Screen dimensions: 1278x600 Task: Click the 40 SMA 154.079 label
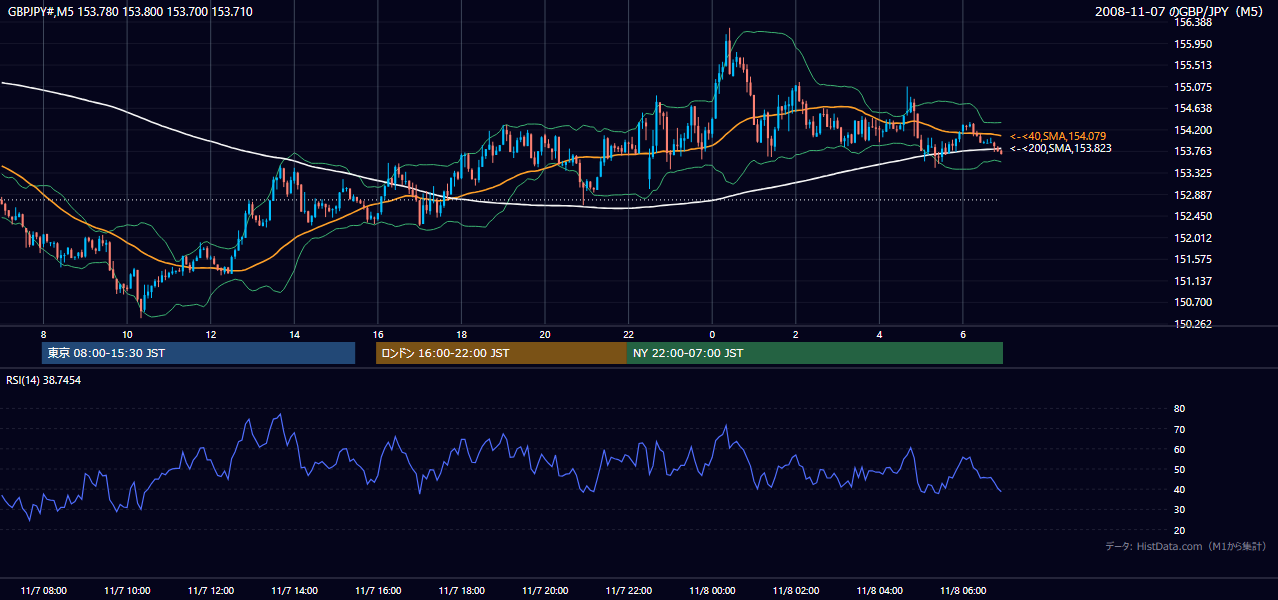(x=1060, y=136)
